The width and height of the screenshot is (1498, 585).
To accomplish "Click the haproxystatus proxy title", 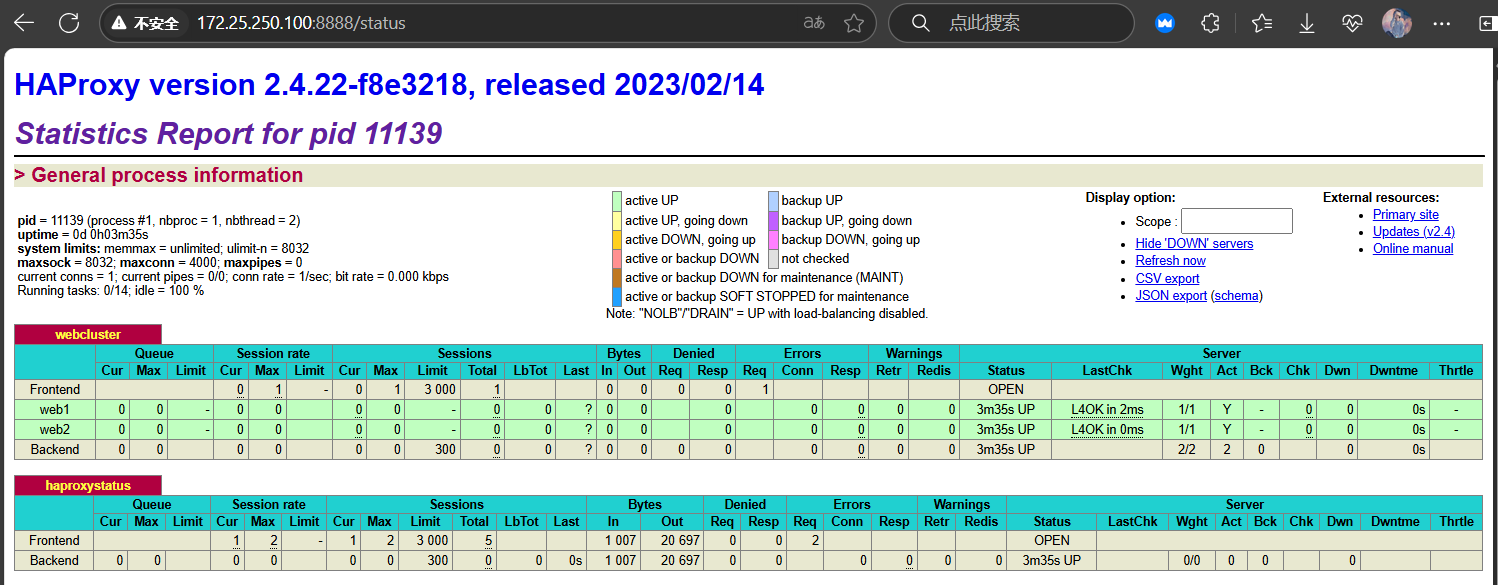I will click(88, 486).
